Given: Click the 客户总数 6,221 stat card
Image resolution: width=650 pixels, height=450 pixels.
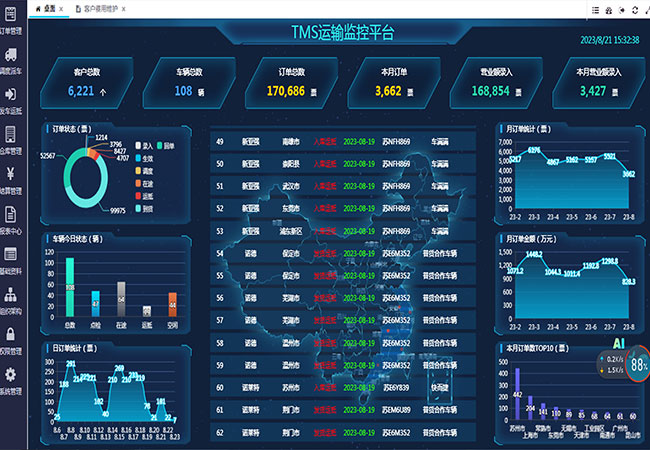Looking at the screenshot, I should tap(88, 82).
